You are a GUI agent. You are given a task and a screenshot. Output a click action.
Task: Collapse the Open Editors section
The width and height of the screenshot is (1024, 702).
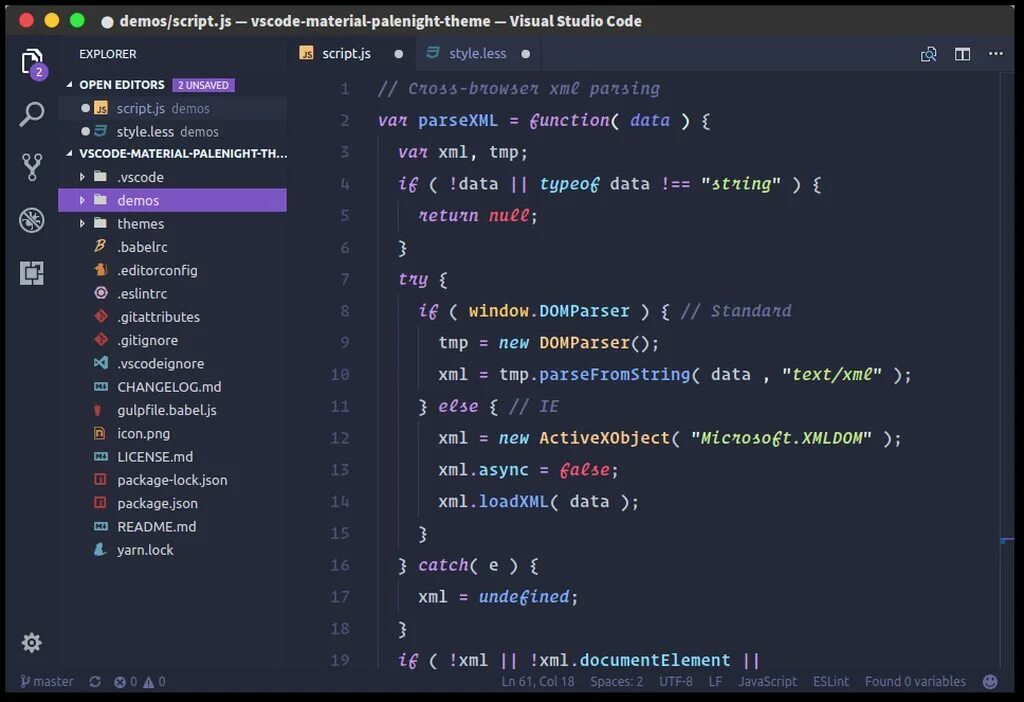pos(69,84)
